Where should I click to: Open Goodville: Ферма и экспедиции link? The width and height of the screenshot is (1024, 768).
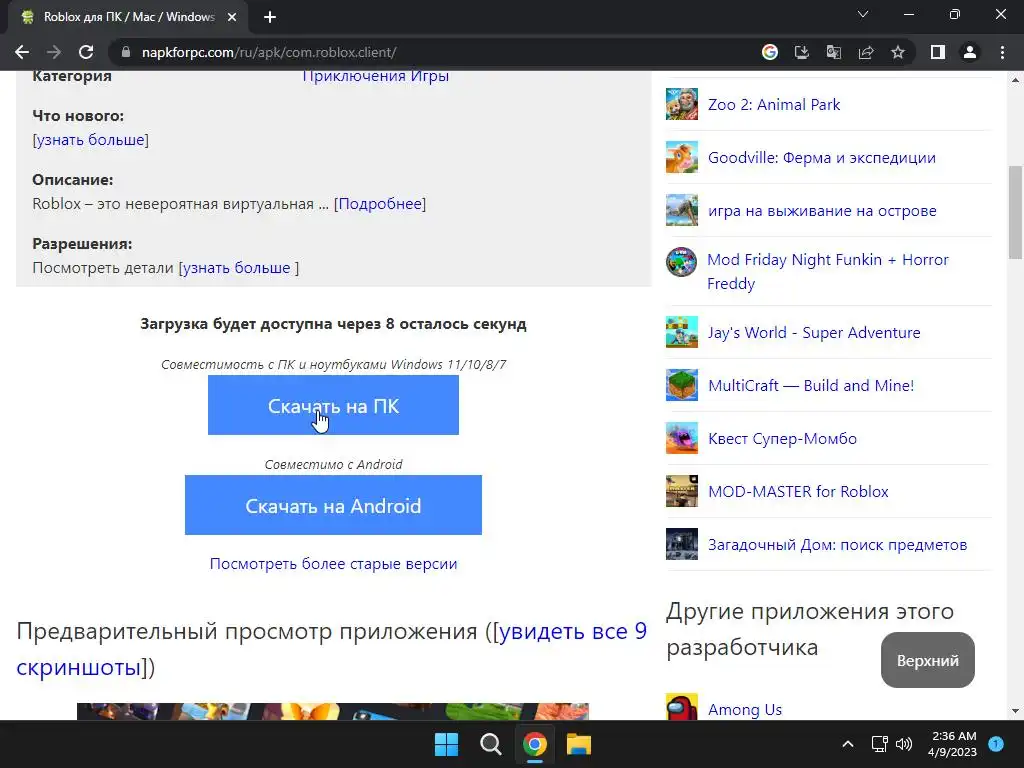[x=822, y=157]
